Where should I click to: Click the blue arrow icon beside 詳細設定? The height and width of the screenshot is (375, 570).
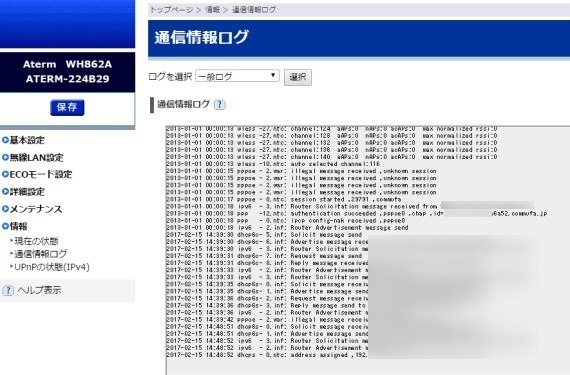point(5,191)
